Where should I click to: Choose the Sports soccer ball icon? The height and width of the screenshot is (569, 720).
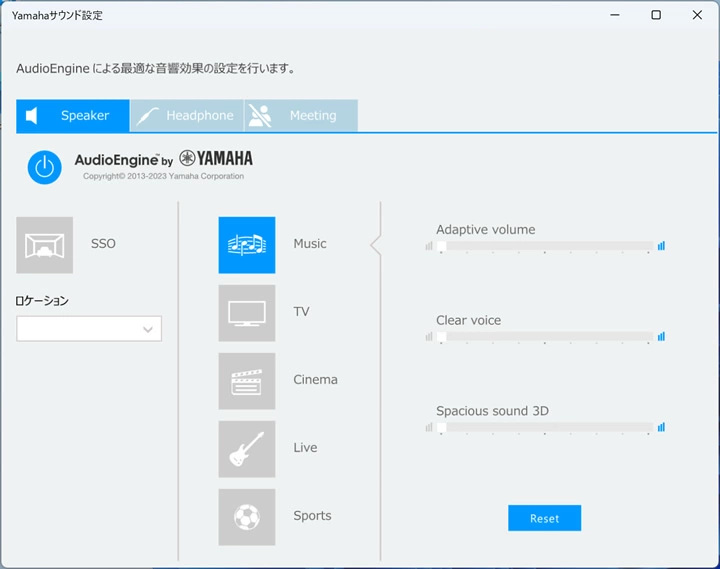(x=247, y=517)
